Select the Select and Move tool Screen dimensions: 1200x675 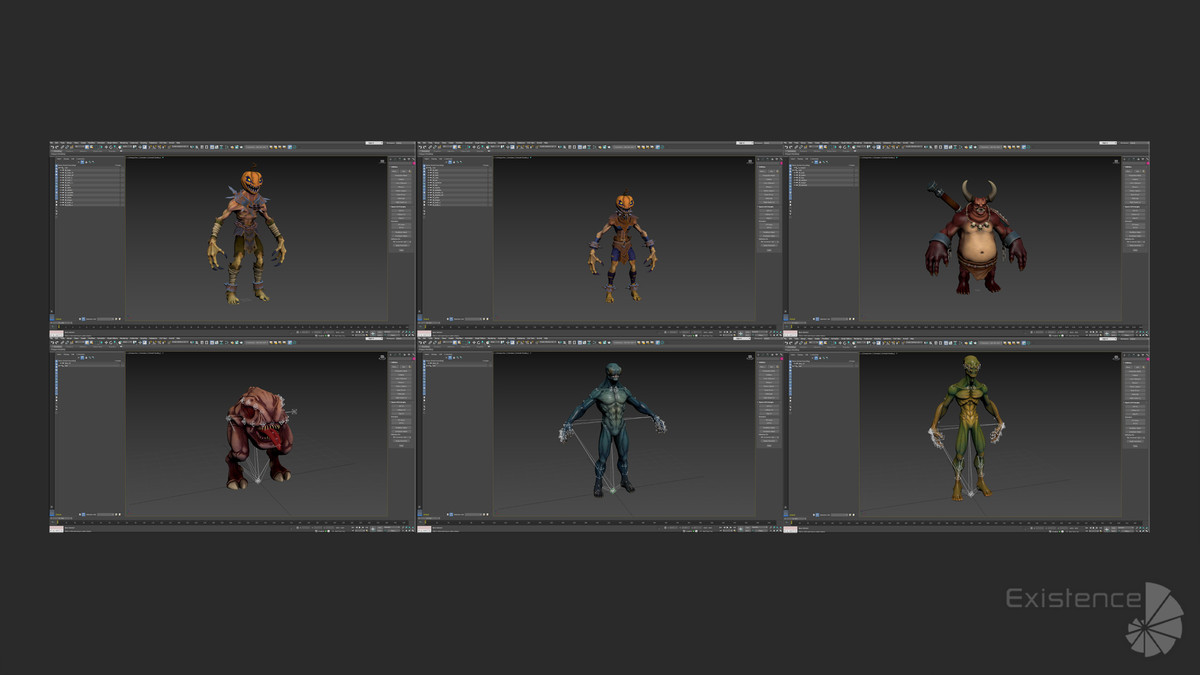tap(106, 147)
